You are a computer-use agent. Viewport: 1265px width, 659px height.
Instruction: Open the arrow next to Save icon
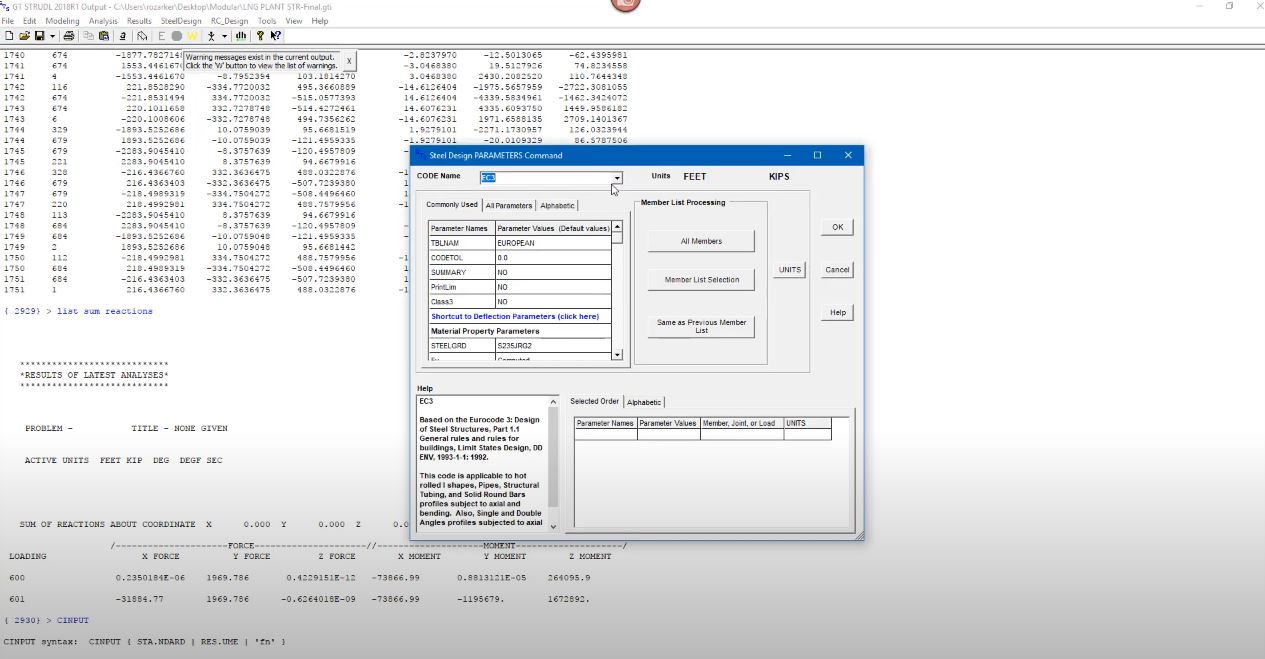click(52, 36)
